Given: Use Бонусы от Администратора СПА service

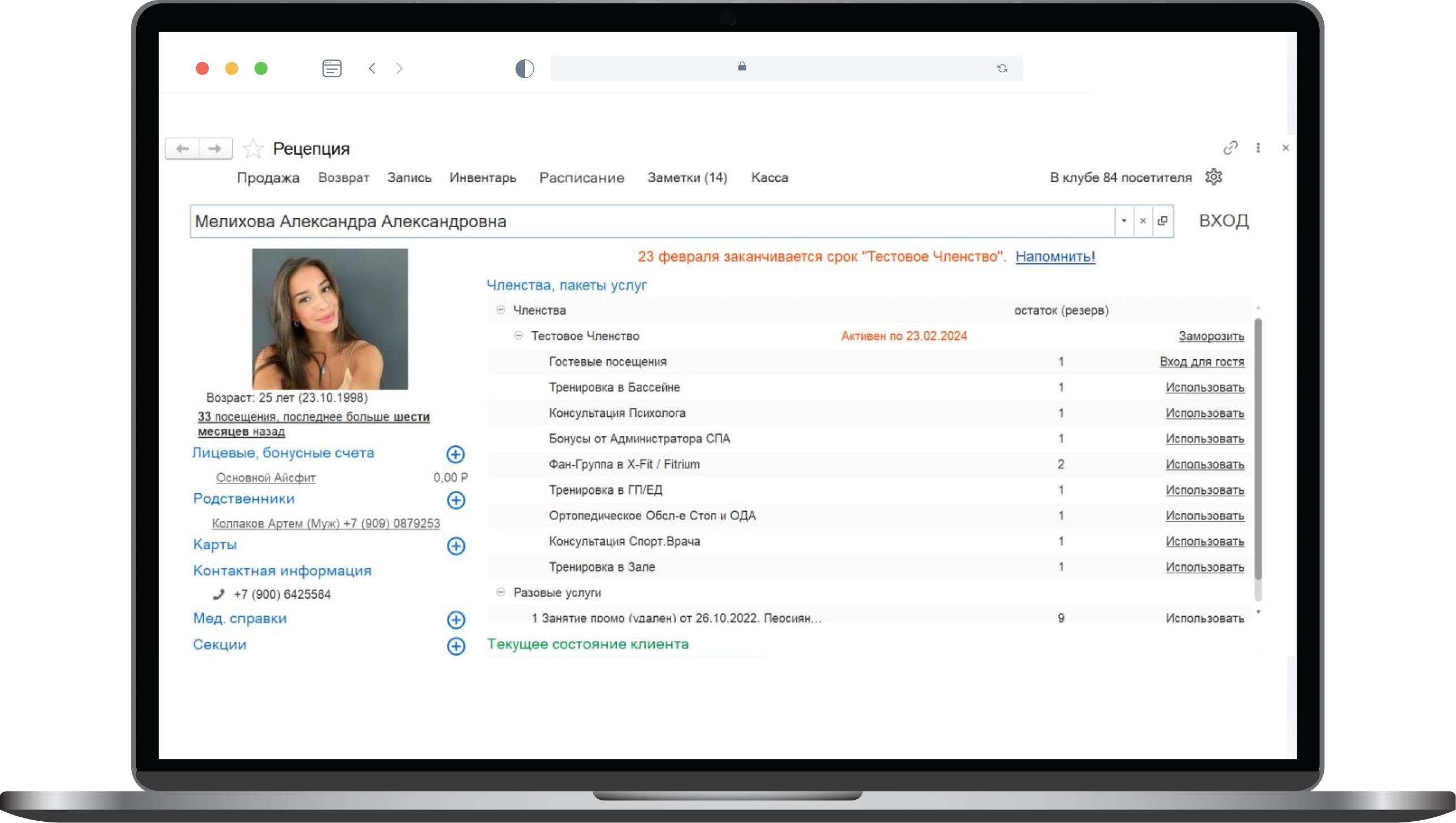Looking at the screenshot, I should coord(1205,439).
